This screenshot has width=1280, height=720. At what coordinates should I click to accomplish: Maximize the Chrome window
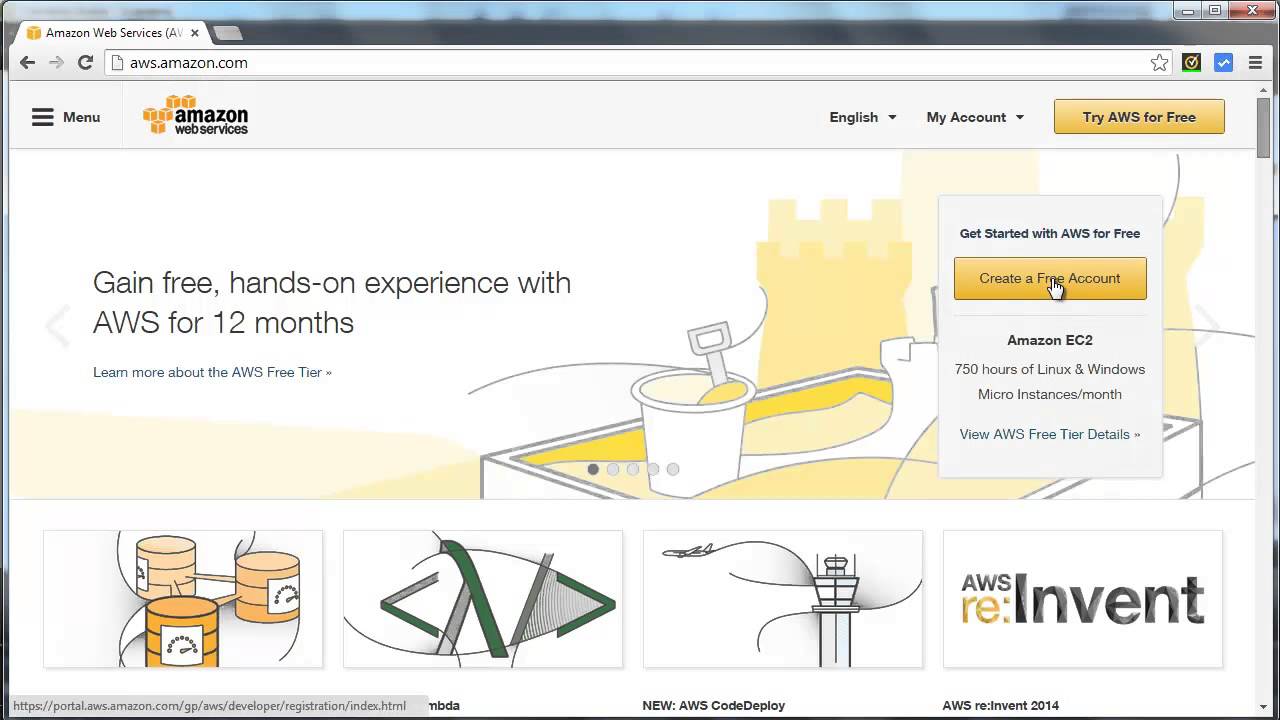(1215, 10)
